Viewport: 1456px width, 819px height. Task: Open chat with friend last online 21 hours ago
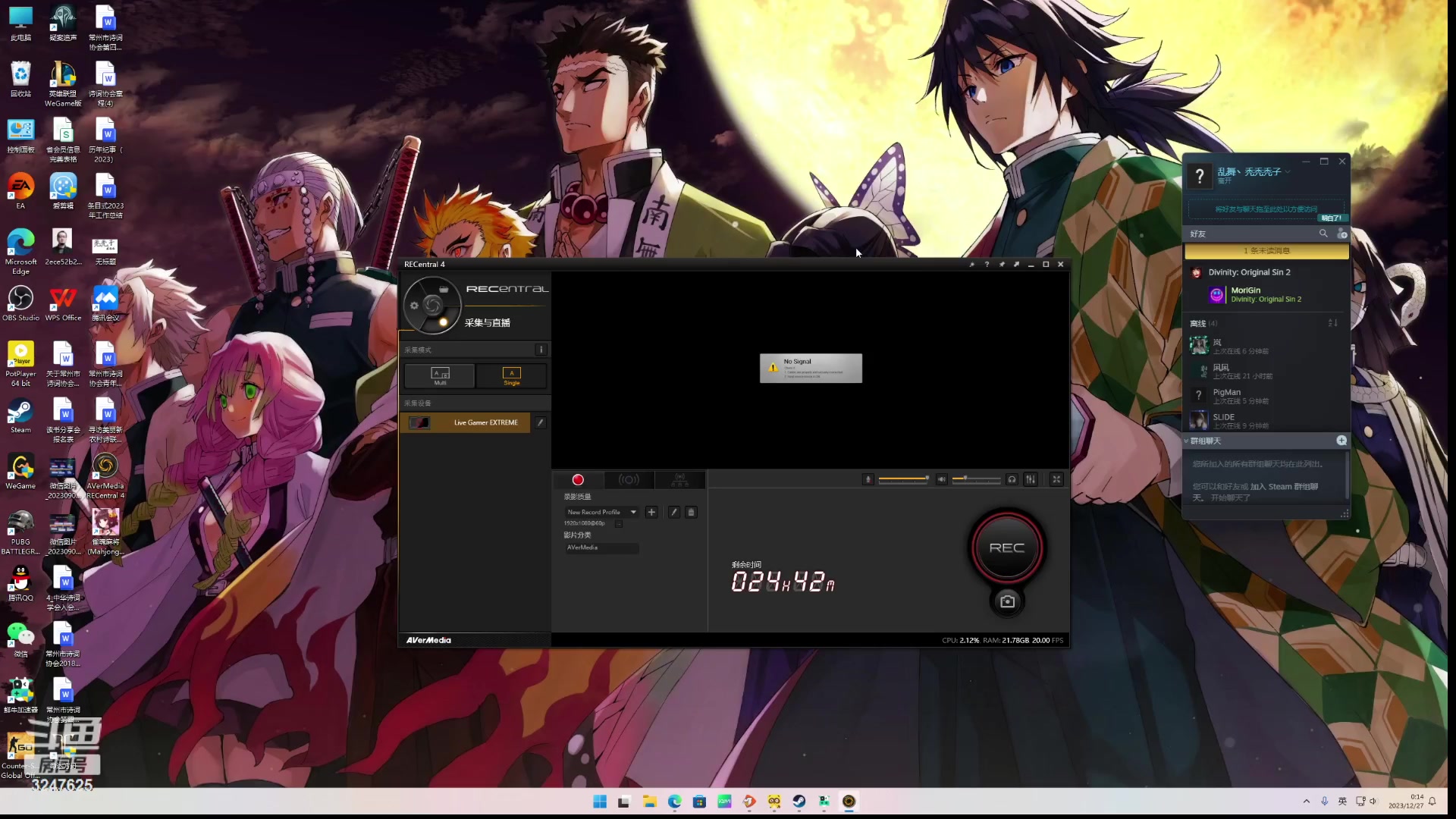pos(1266,372)
